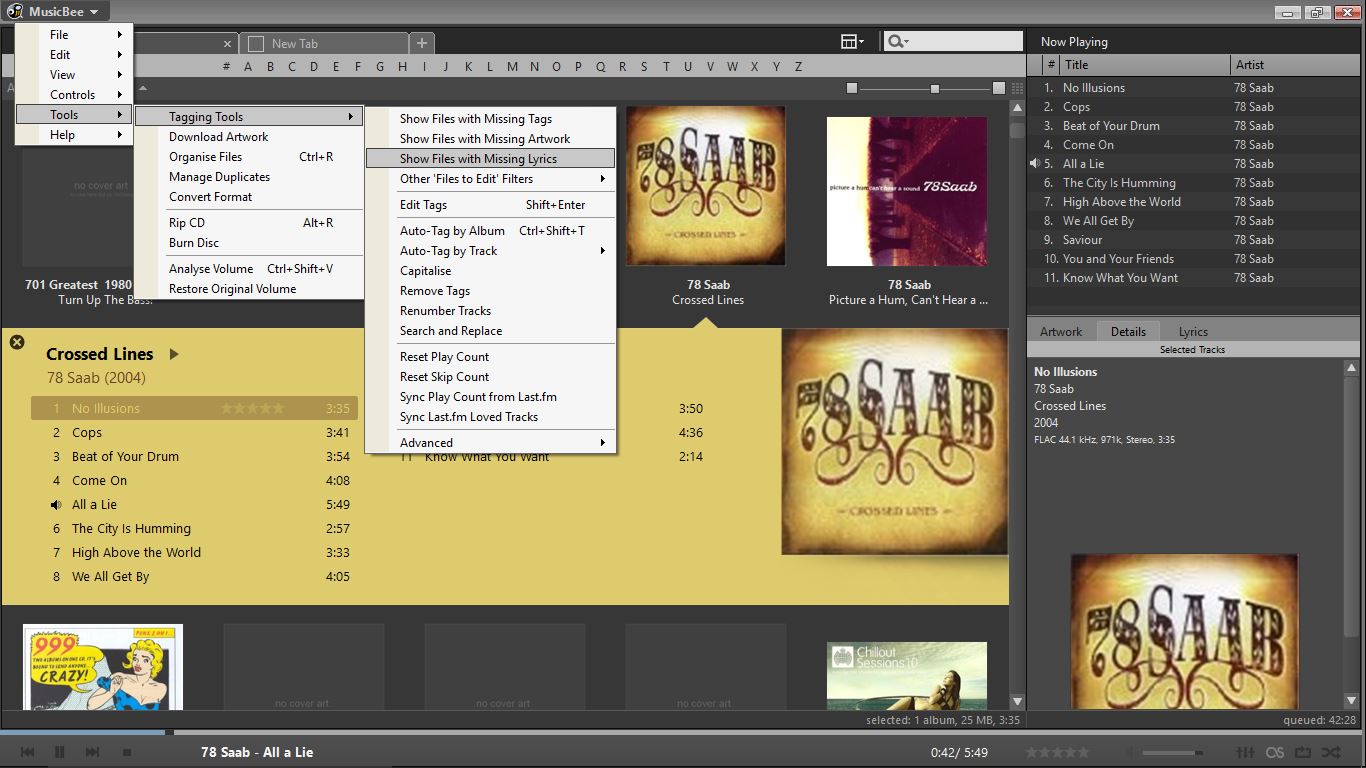1366x768 pixels.
Task: Select Chillout Sessions 10 cover thumbnail
Action: point(907,676)
